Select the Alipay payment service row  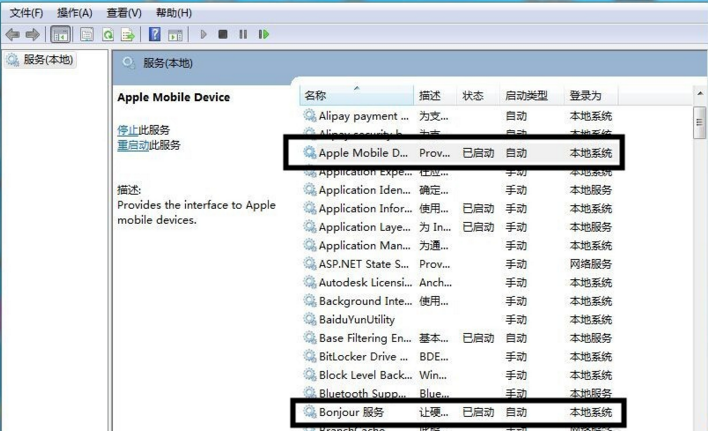click(457, 116)
